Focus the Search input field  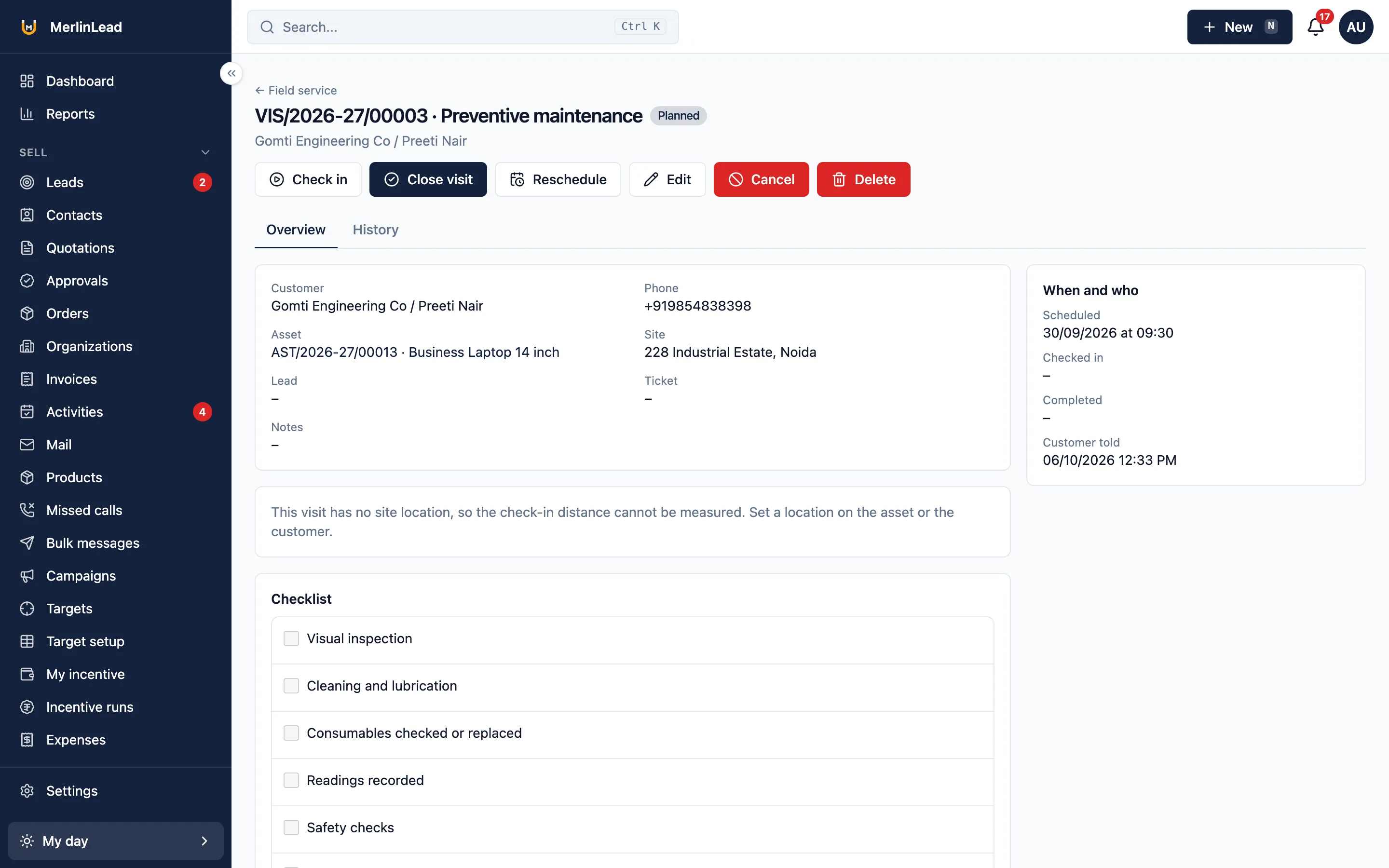pyautogui.click(x=463, y=27)
